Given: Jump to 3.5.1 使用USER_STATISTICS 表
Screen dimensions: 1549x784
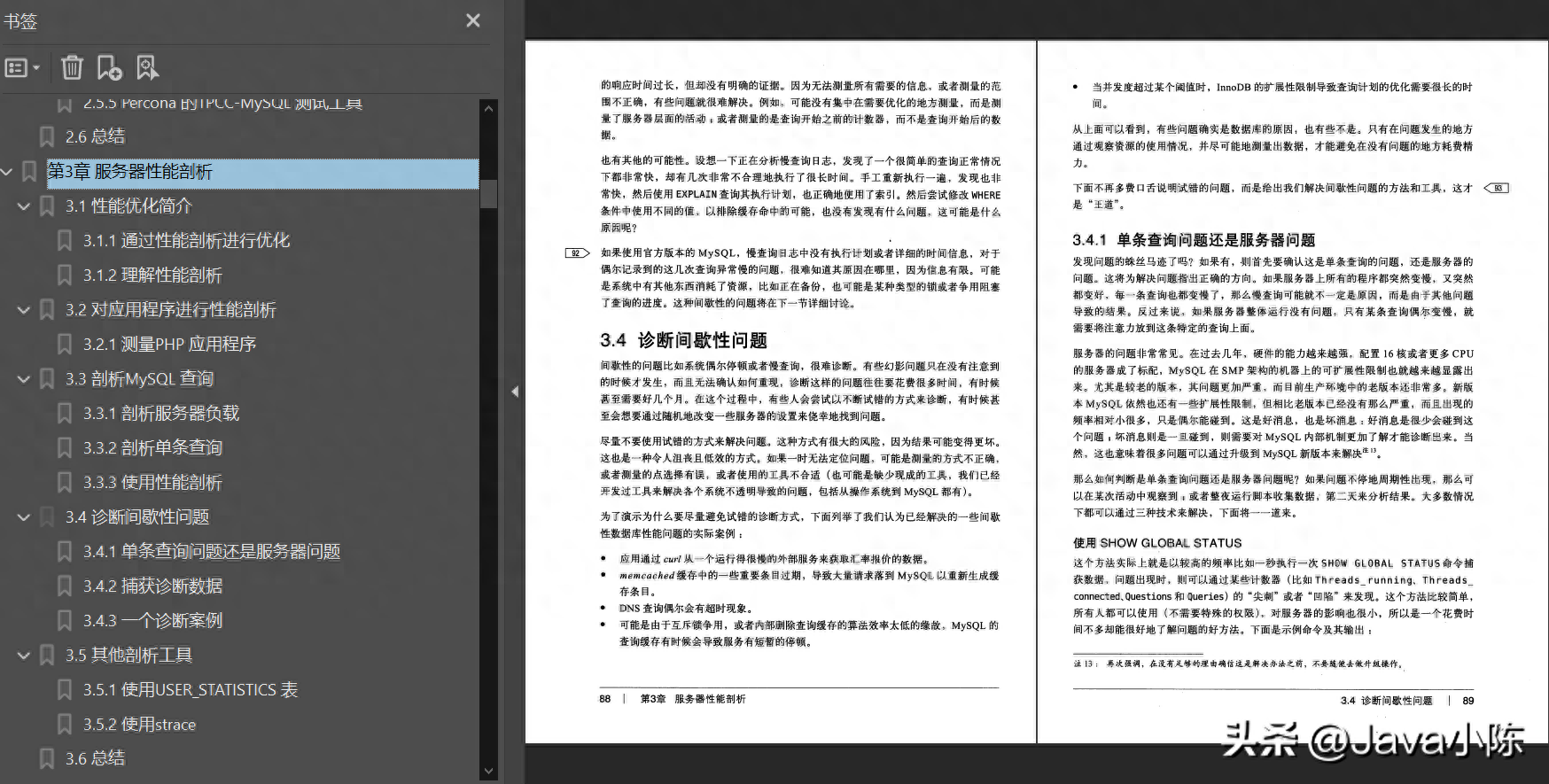Looking at the screenshot, I should tap(191, 689).
